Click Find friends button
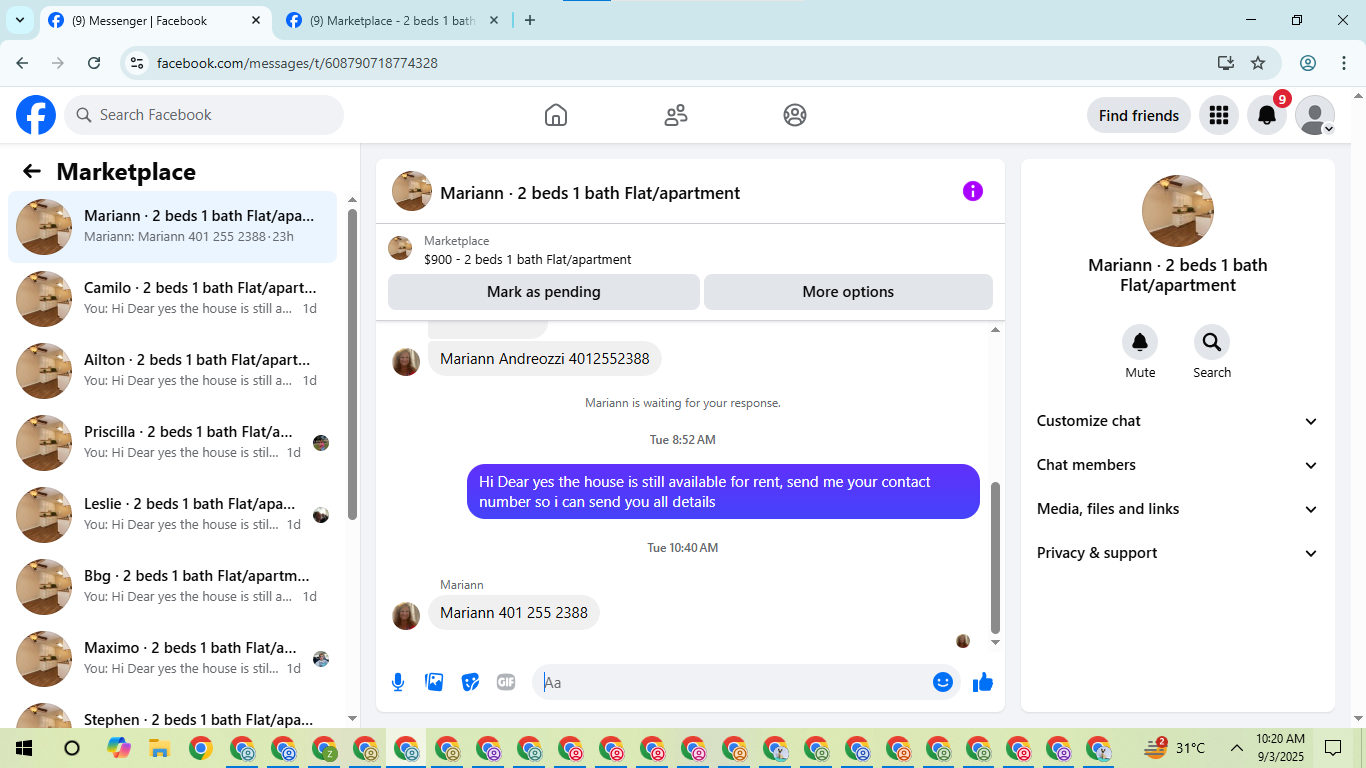1366x768 pixels. pos(1139,115)
